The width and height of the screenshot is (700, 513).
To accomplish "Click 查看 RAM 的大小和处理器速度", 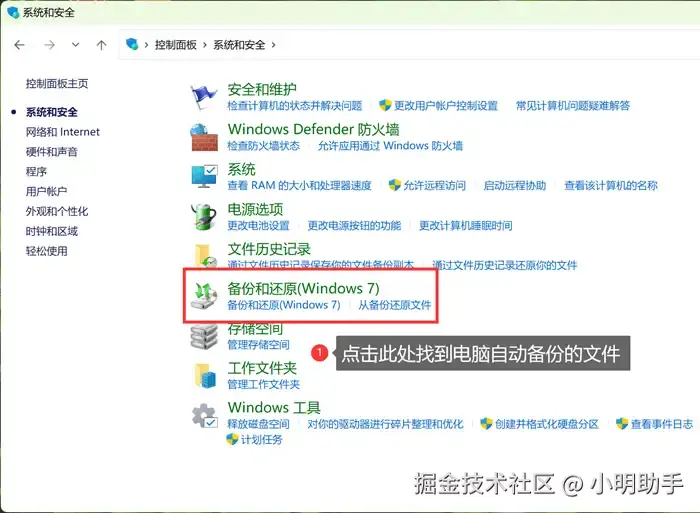I will point(299,185).
